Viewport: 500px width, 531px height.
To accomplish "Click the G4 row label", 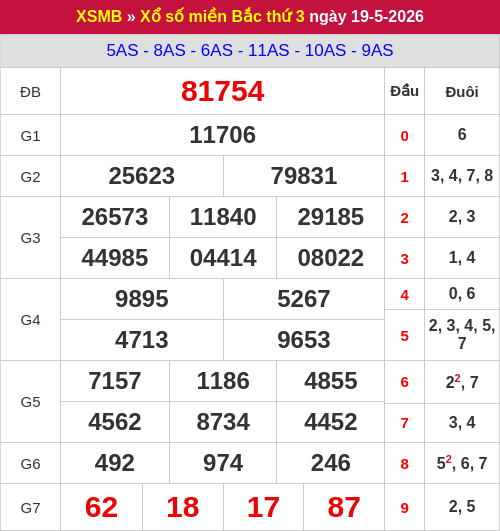I will [30, 320].
